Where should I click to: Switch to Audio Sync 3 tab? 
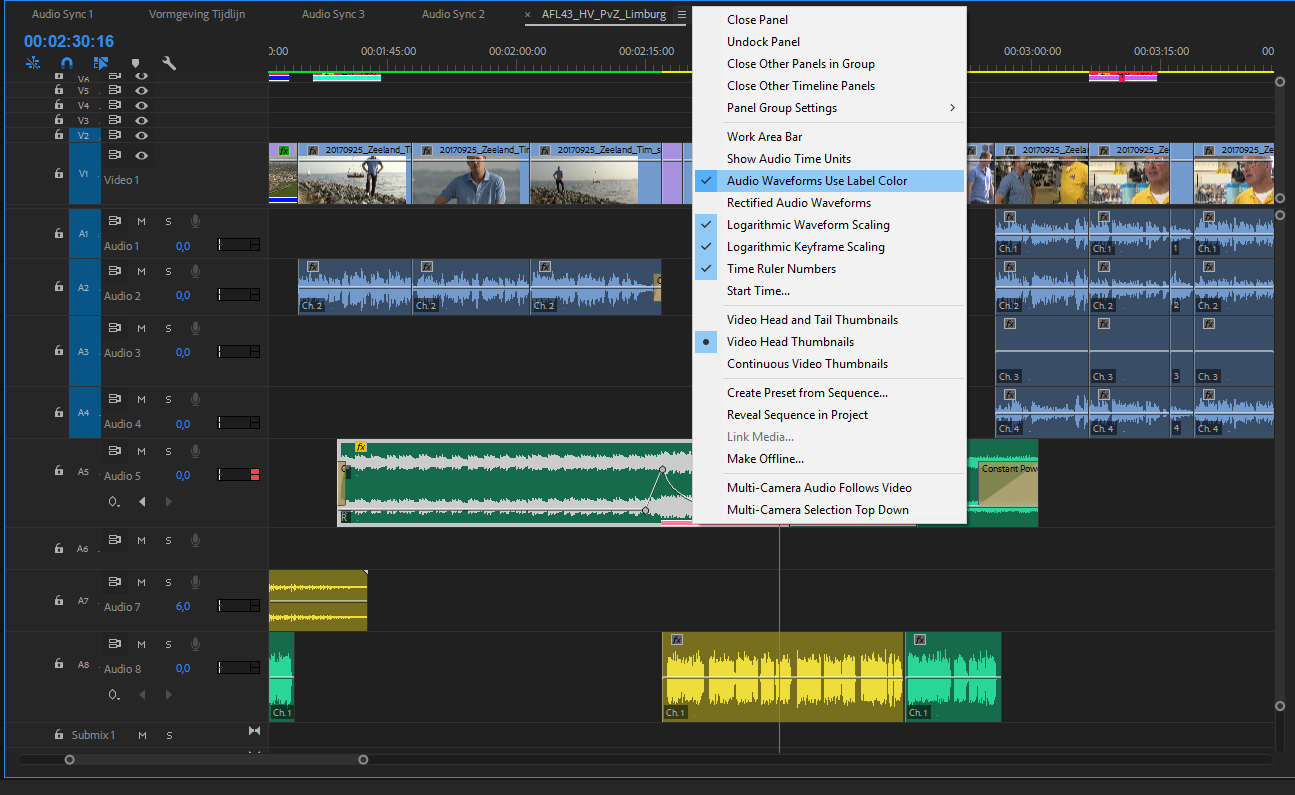pos(332,14)
